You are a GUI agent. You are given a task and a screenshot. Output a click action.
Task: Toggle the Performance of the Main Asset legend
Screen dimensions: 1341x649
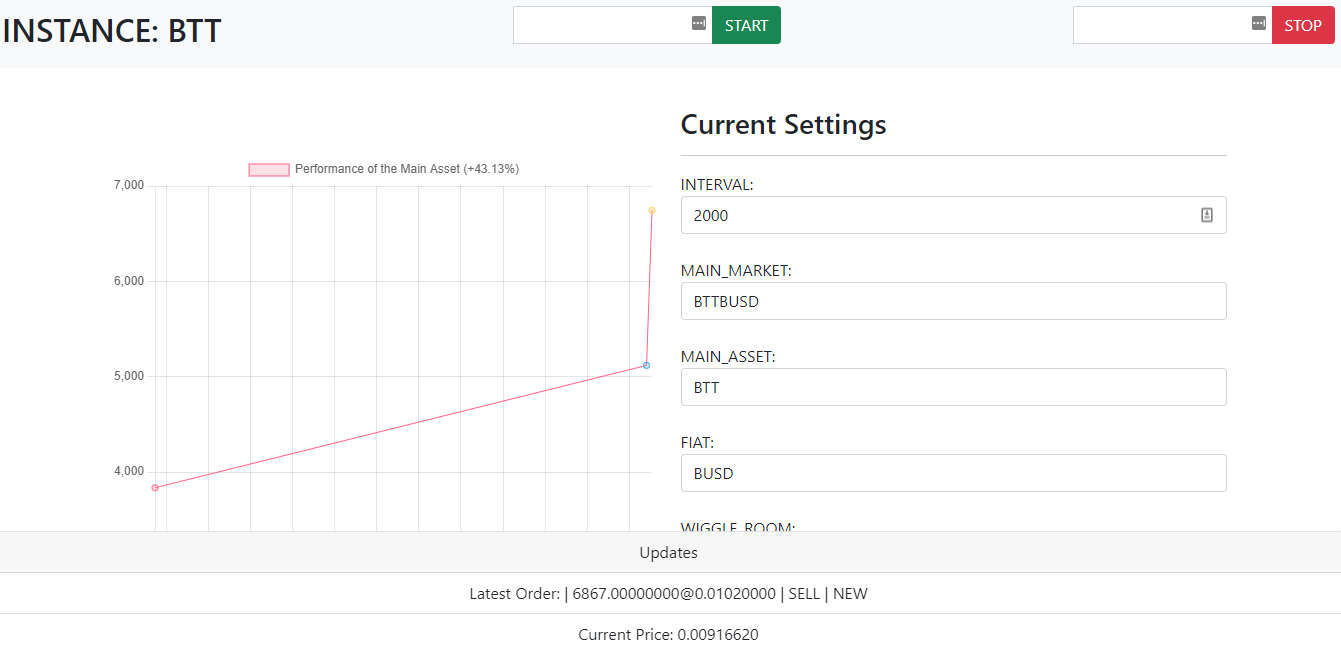pyautogui.click(x=384, y=169)
